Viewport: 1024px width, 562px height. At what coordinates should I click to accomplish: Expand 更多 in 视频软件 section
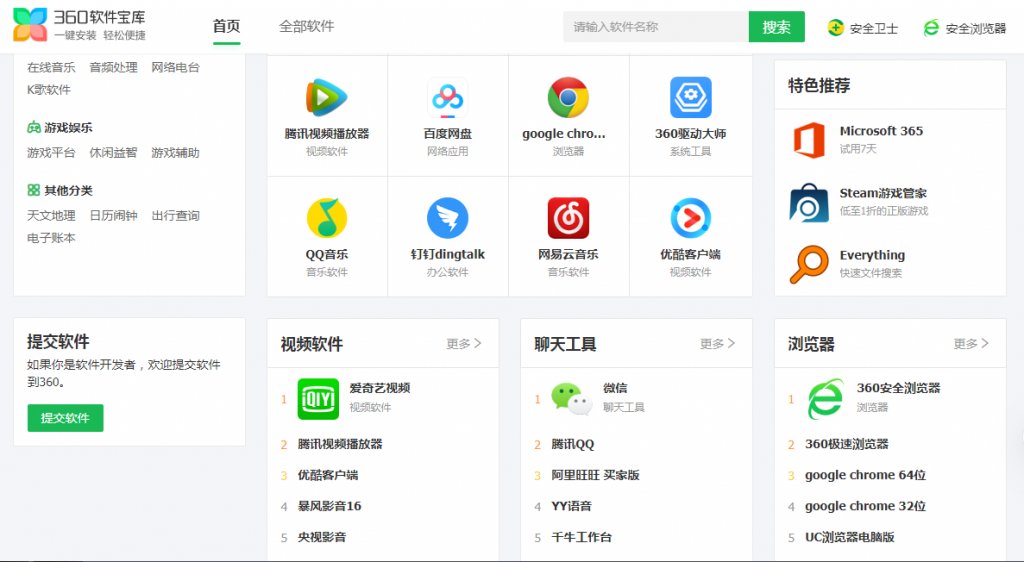pyautogui.click(x=464, y=343)
